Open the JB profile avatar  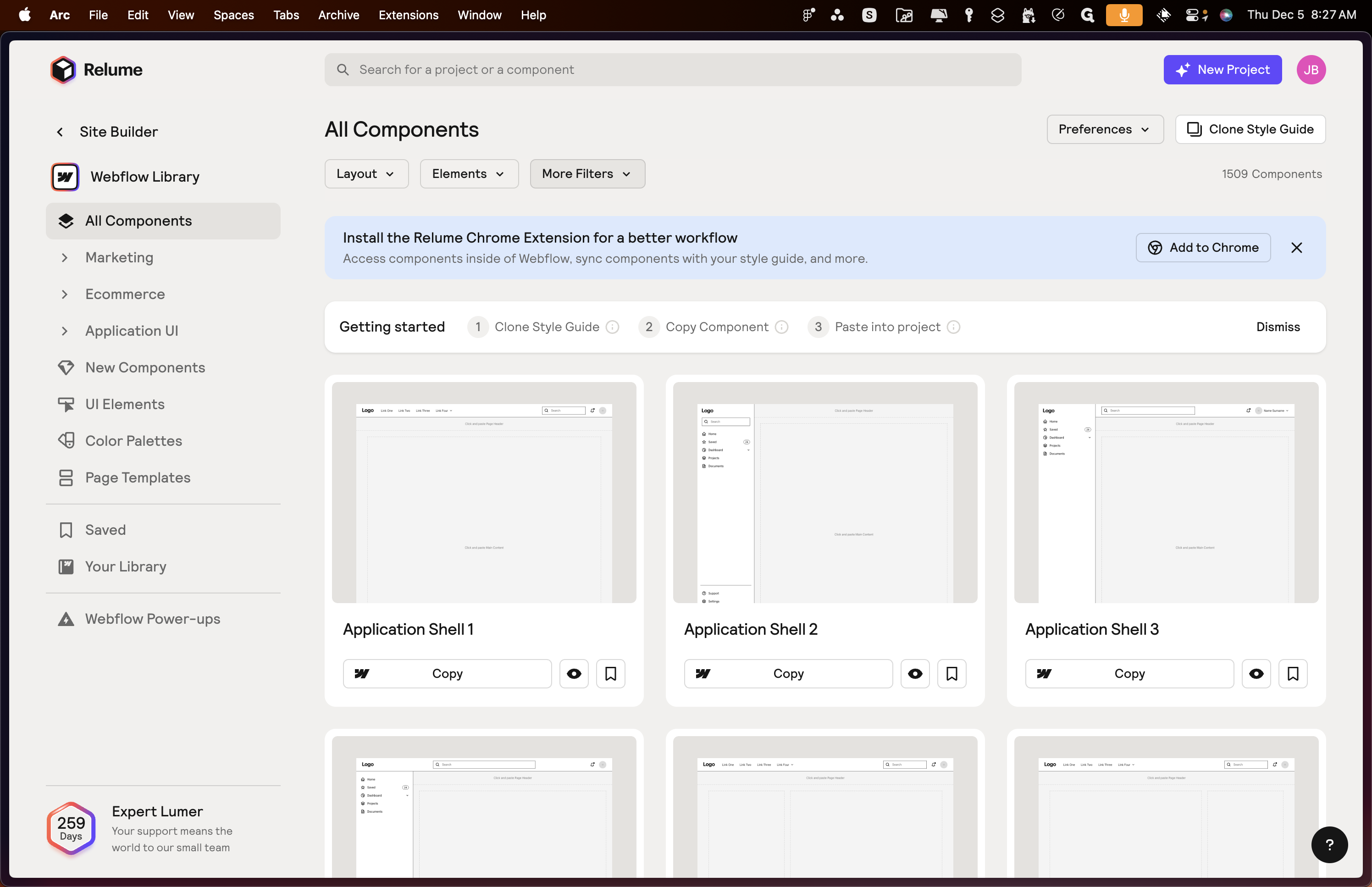(1311, 70)
